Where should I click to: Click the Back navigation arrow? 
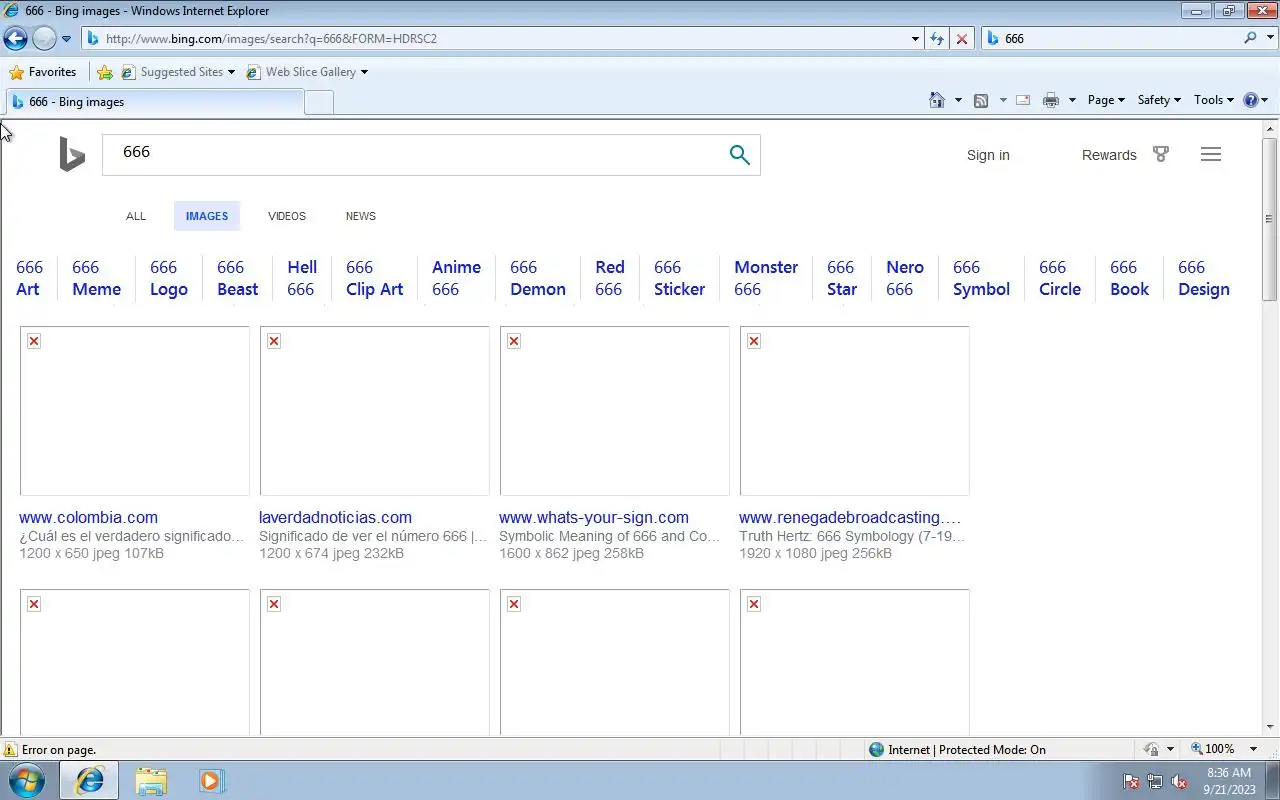click(15, 38)
